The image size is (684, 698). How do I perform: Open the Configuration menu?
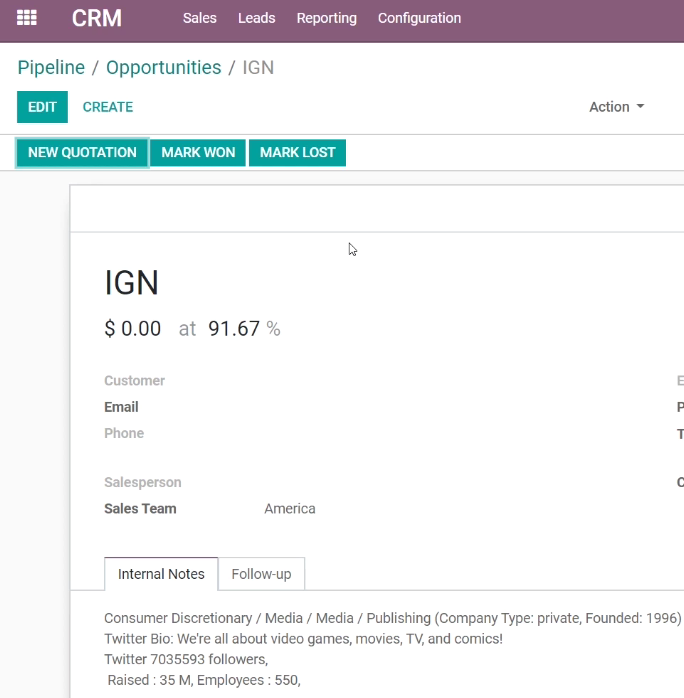click(419, 18)
